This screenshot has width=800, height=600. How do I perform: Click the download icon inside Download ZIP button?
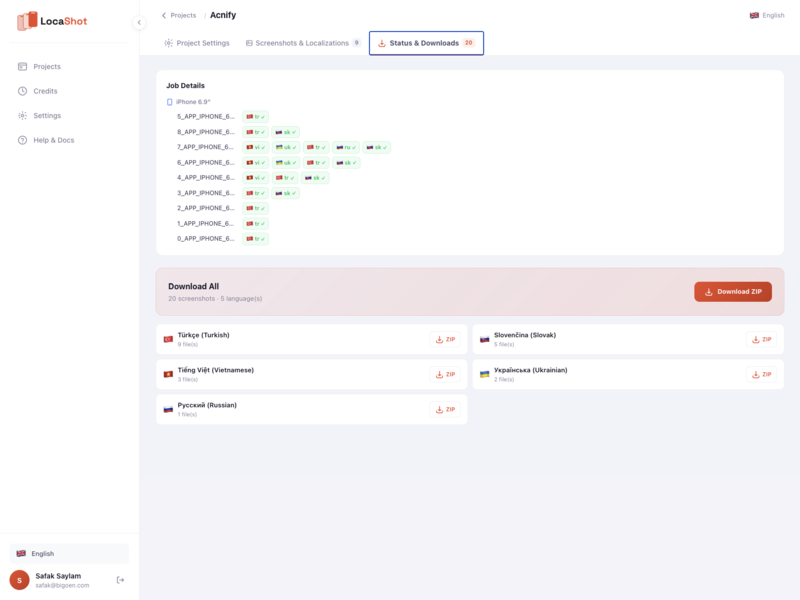pos(710,291)
